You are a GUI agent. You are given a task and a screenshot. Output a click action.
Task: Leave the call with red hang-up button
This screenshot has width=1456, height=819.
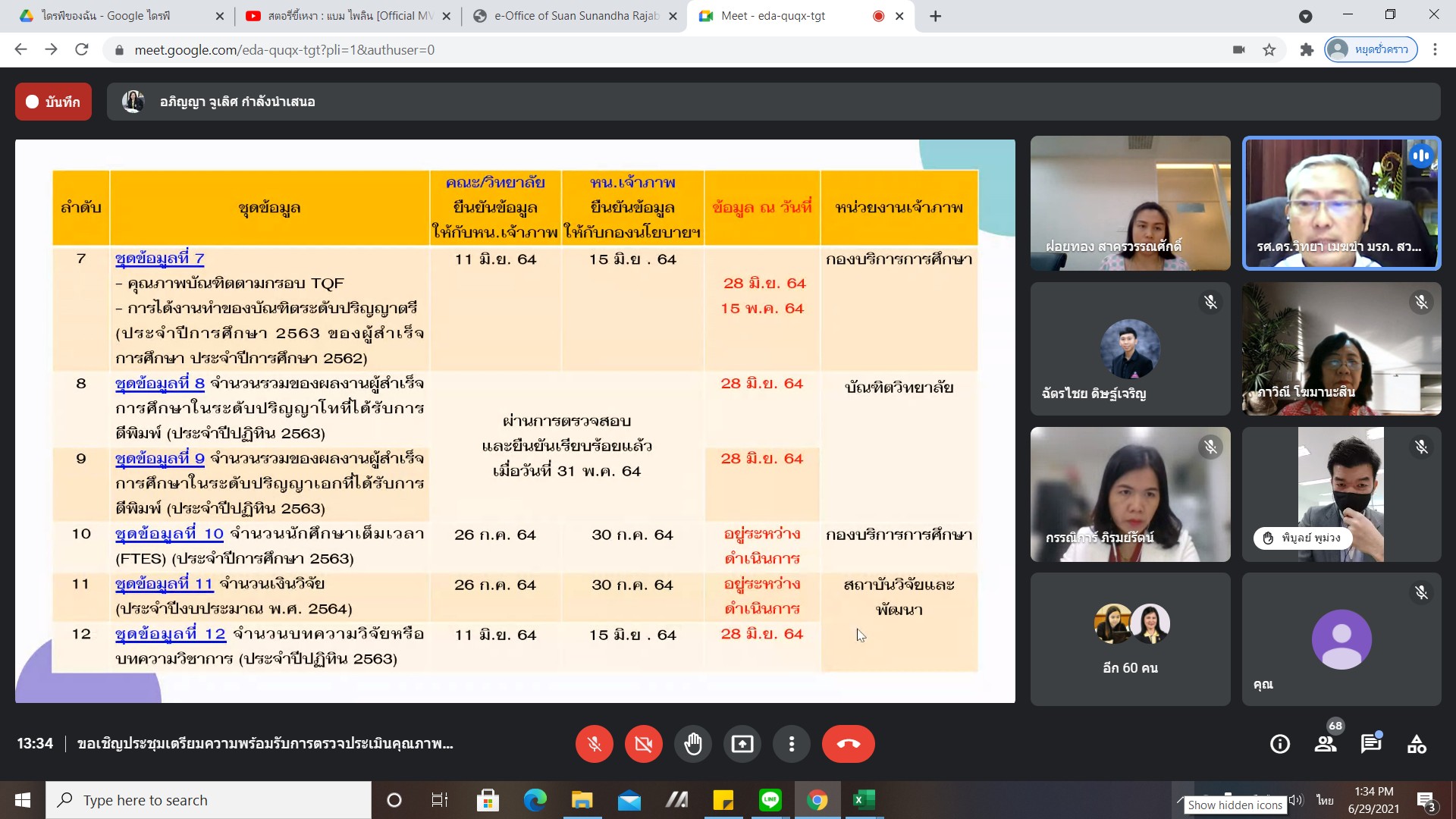click(848, 744)
